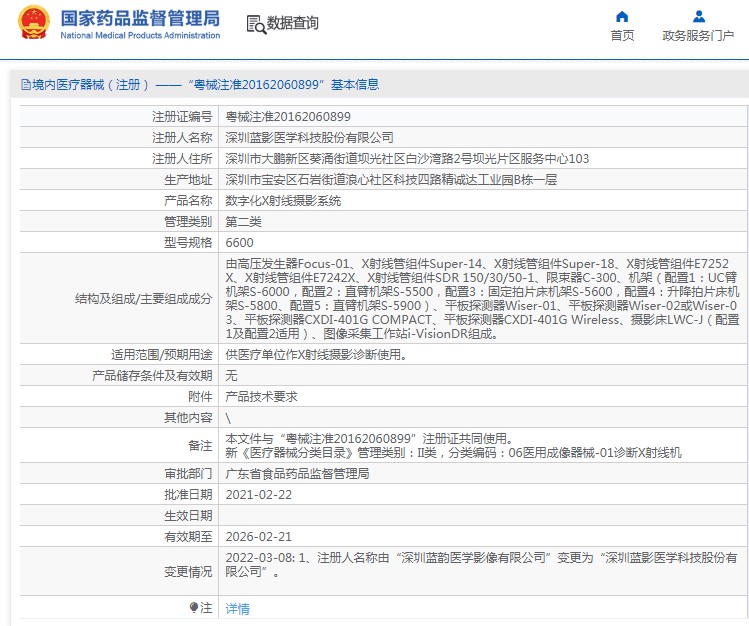749x626 pixels.
Task: Click registrant name 深圳蓝影医学科技股份有限公司
Action: [x=310, y=138]
